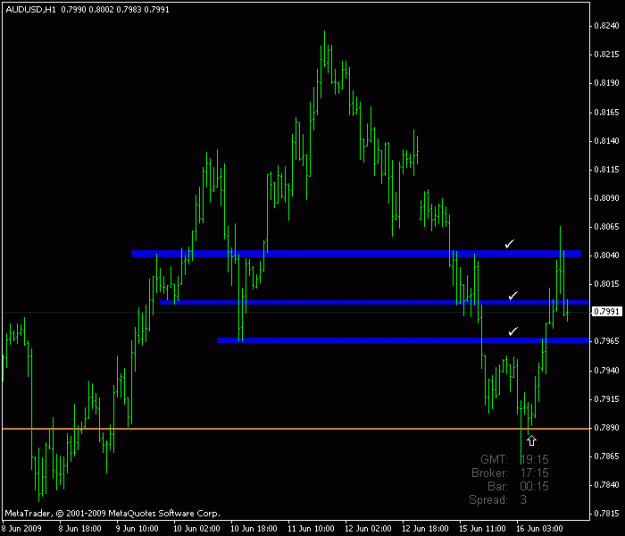Click the 8 Jun 2009 date label
The image size is (625, 536).
(22, 529)
